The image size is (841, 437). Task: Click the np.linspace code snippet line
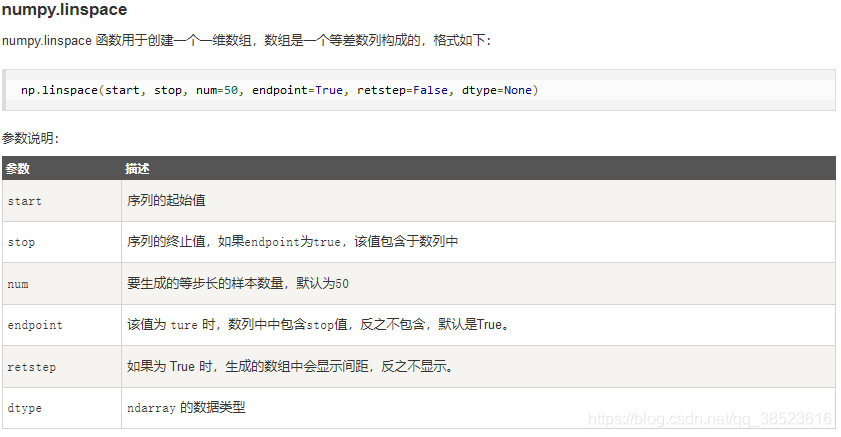[279, 90]
